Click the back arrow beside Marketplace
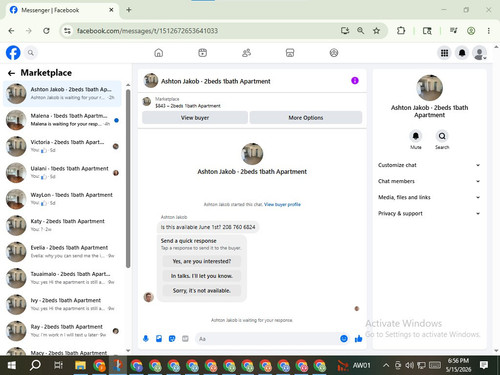 coord(11,73)
